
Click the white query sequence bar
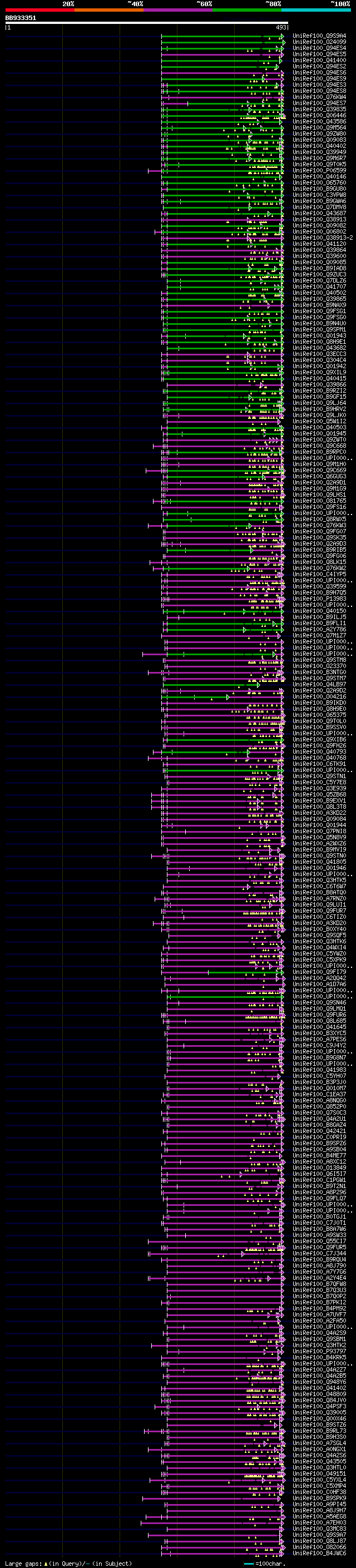click(147, 23)
